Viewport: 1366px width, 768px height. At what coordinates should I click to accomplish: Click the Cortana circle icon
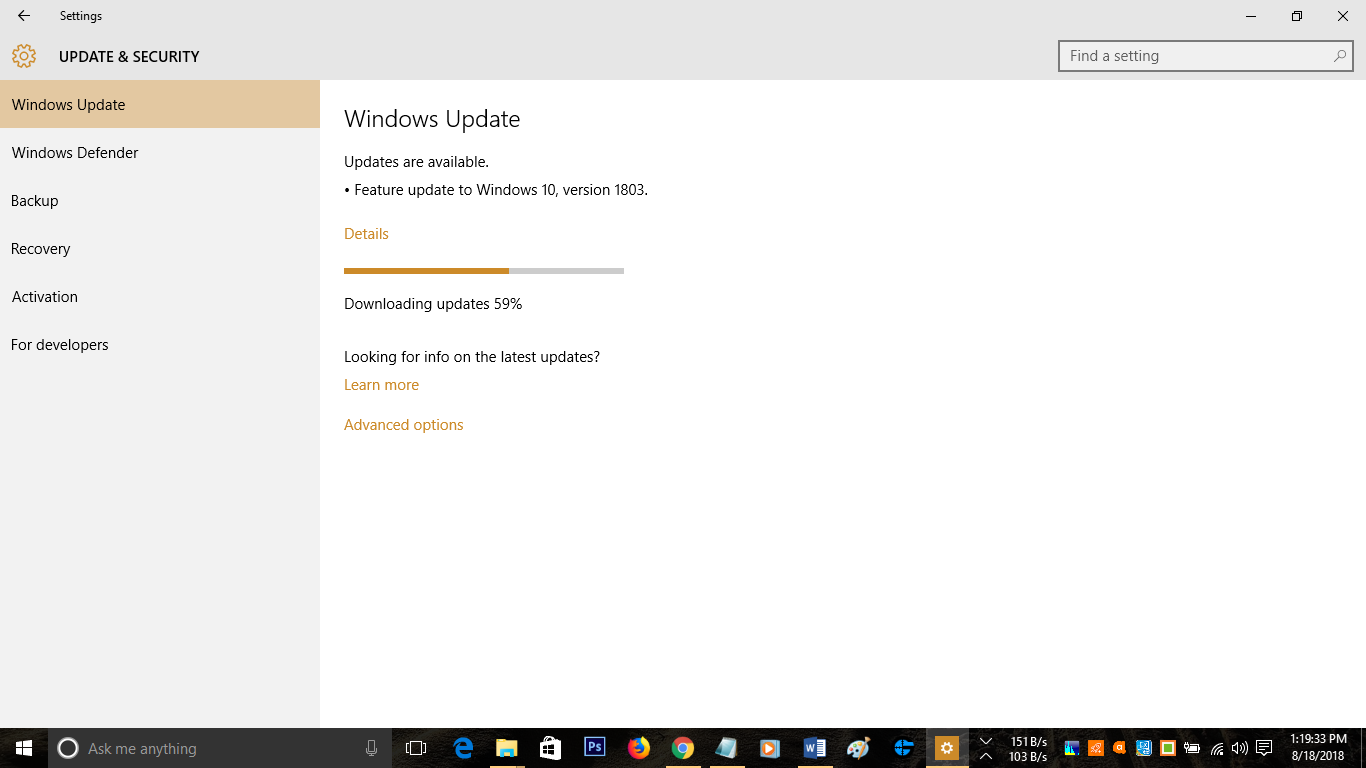click(x=68, y=748)
